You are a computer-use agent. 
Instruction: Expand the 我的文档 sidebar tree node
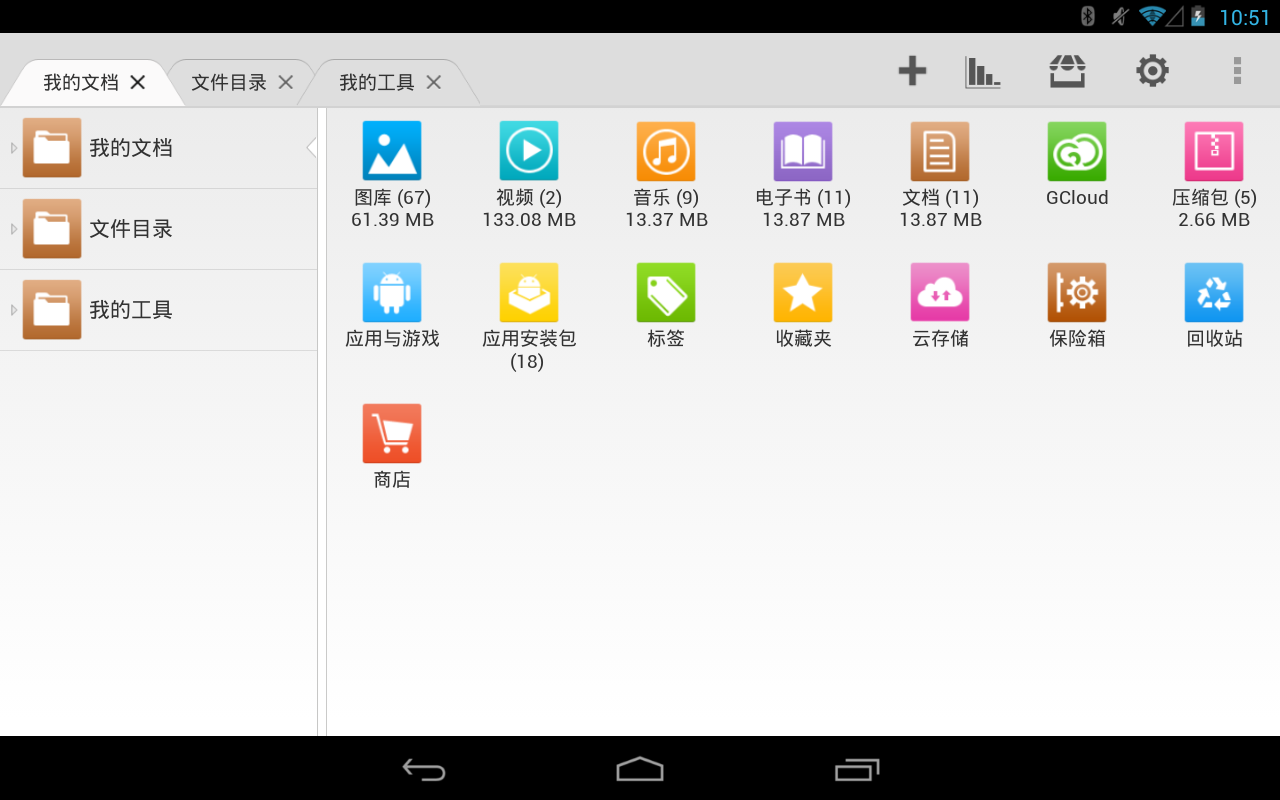(14, 148)
